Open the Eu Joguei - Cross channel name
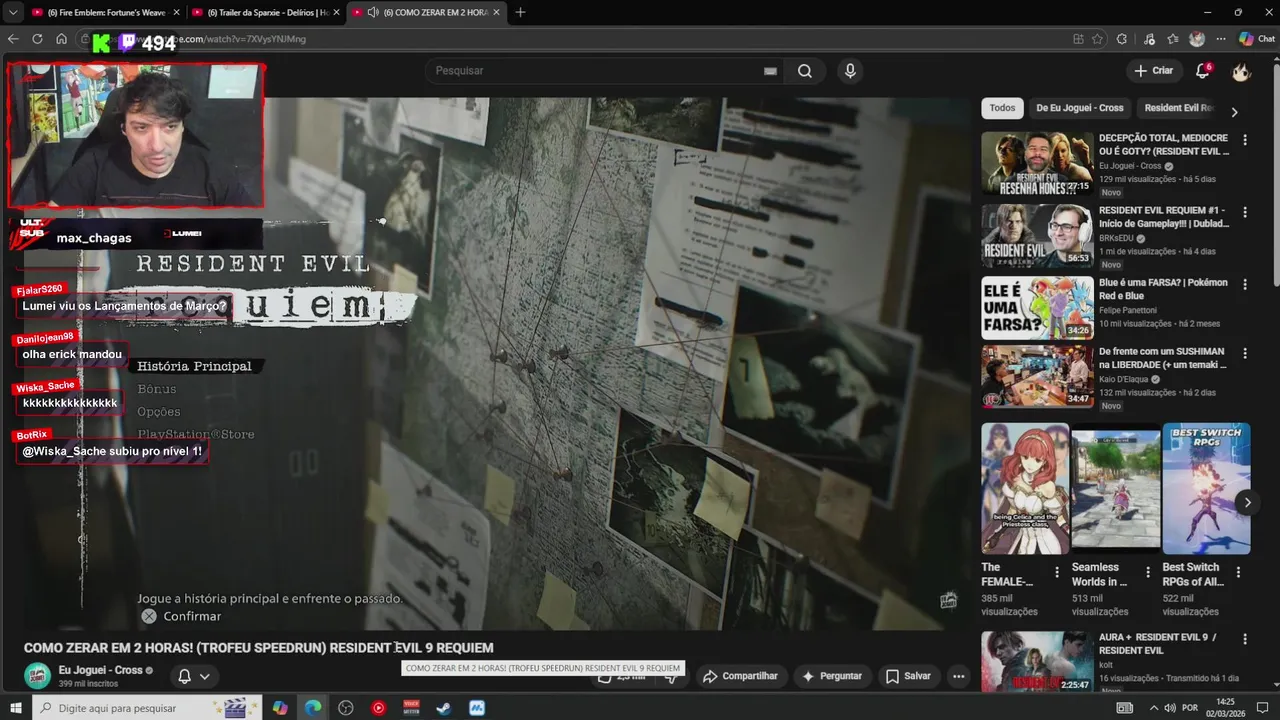This screenshot has width=1280, height=720. coord(100,670)
